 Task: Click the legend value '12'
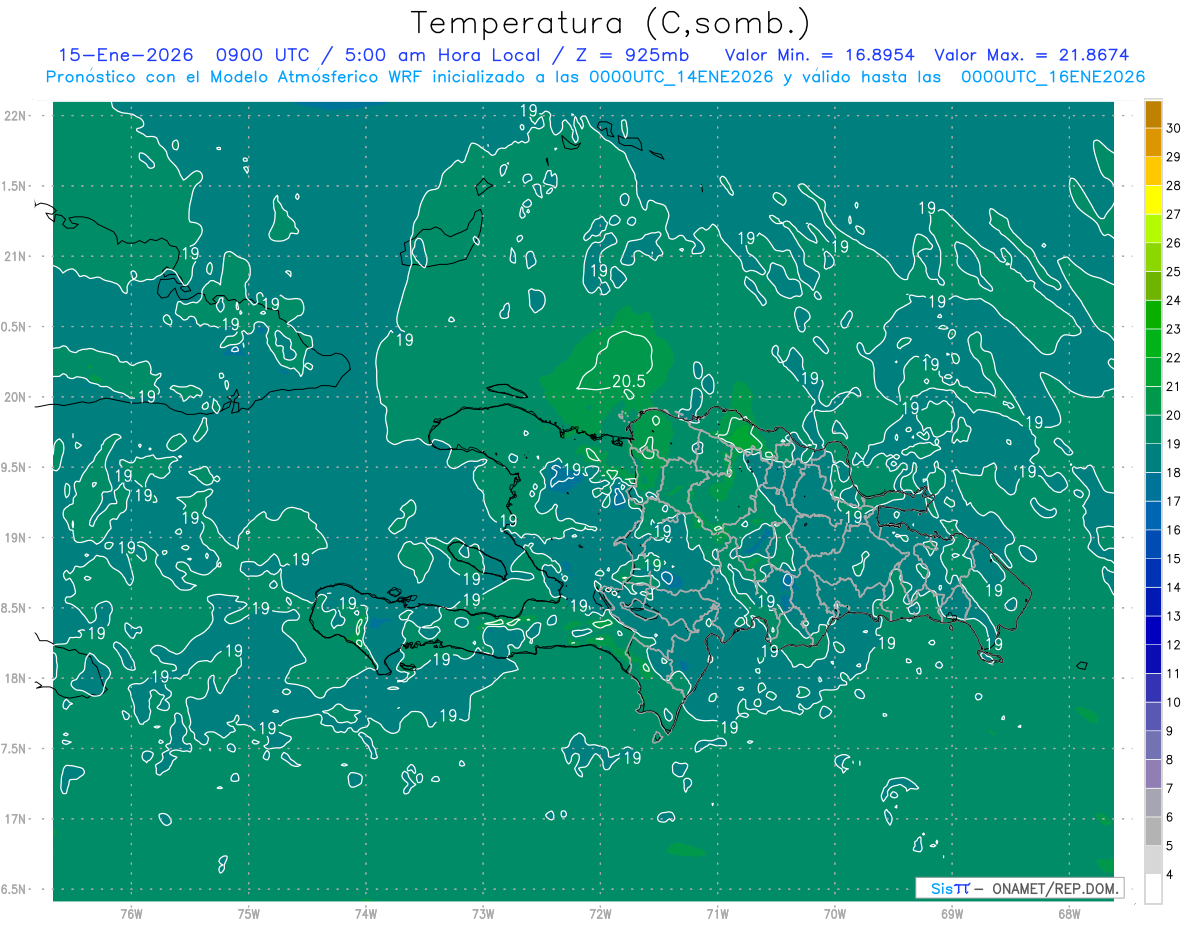pyautogui.click(x=1174, y=645)
